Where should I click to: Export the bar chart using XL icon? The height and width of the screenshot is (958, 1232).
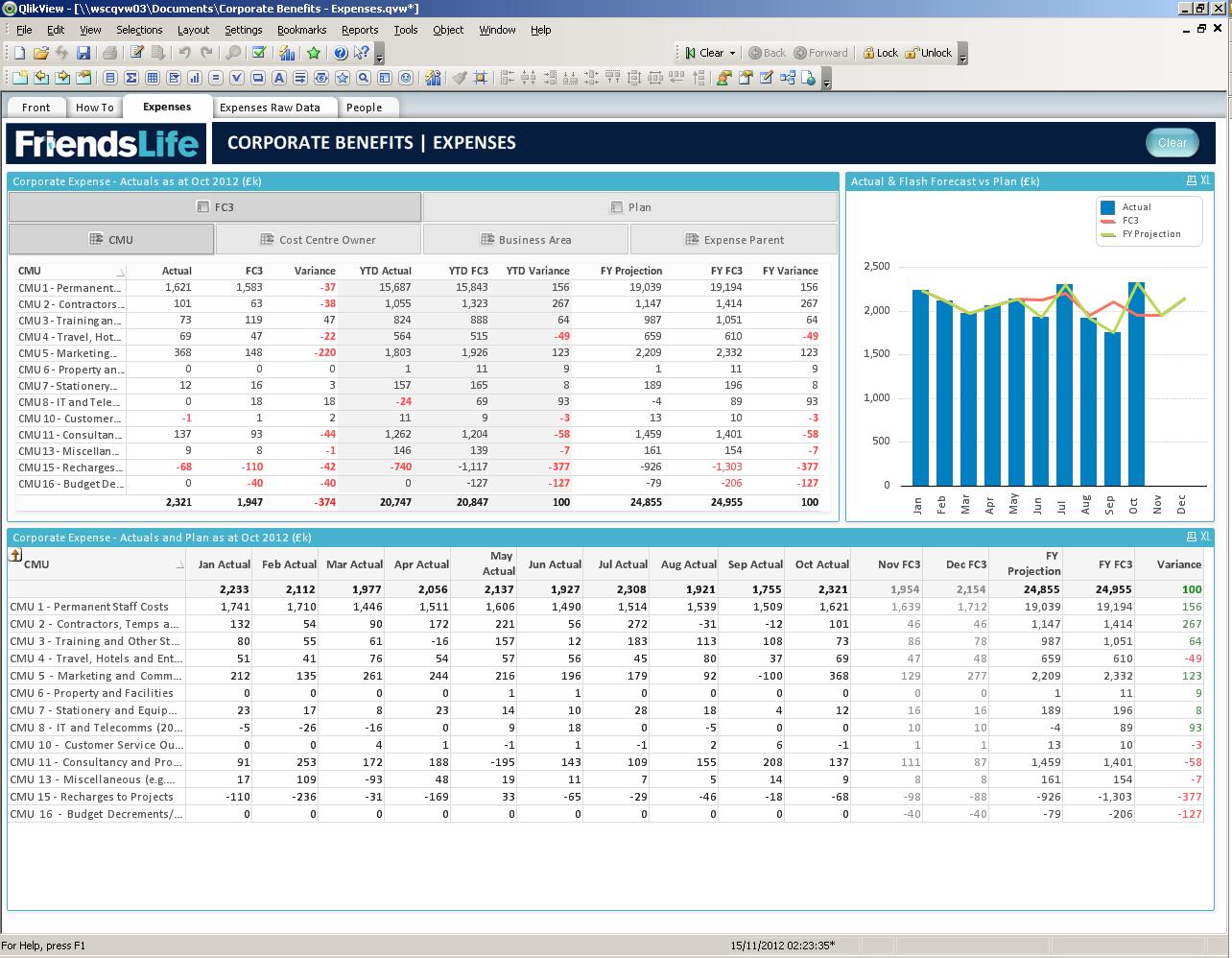click(1205, 180)
